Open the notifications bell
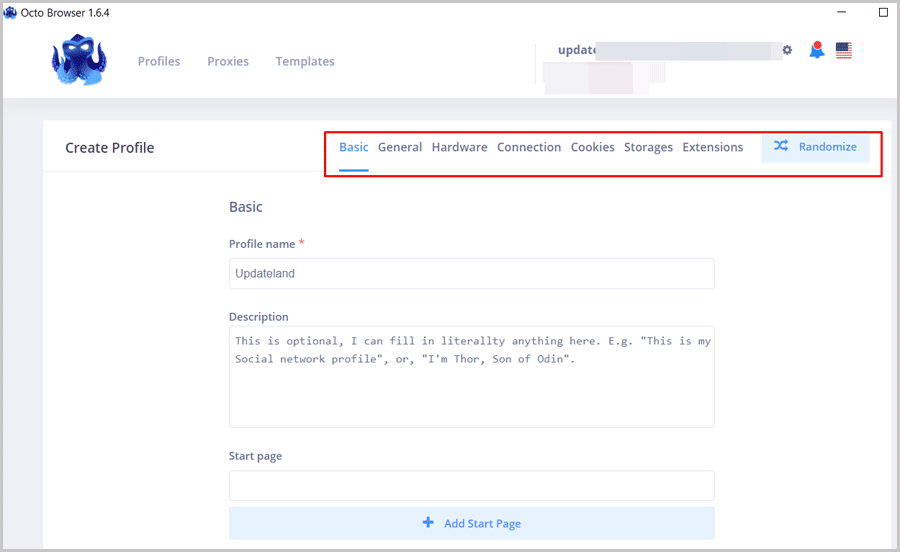This screenshot has height=552, width=900. click(817, 50)
